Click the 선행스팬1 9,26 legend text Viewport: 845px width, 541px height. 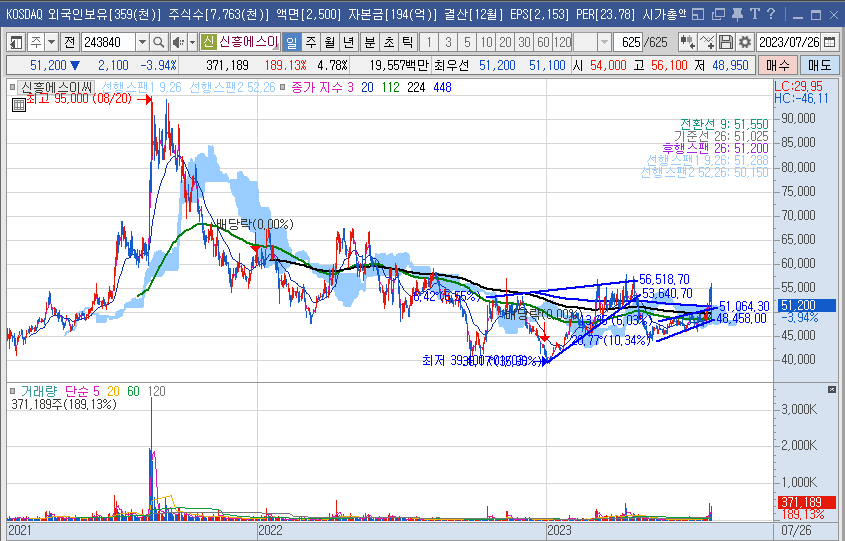click(x=142, y=87)
